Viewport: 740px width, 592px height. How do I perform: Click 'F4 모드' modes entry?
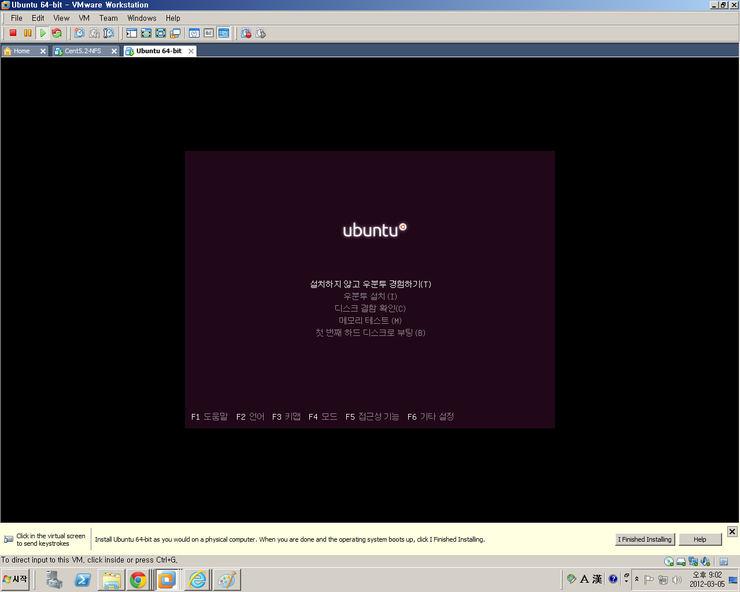(x=323, y=416)
